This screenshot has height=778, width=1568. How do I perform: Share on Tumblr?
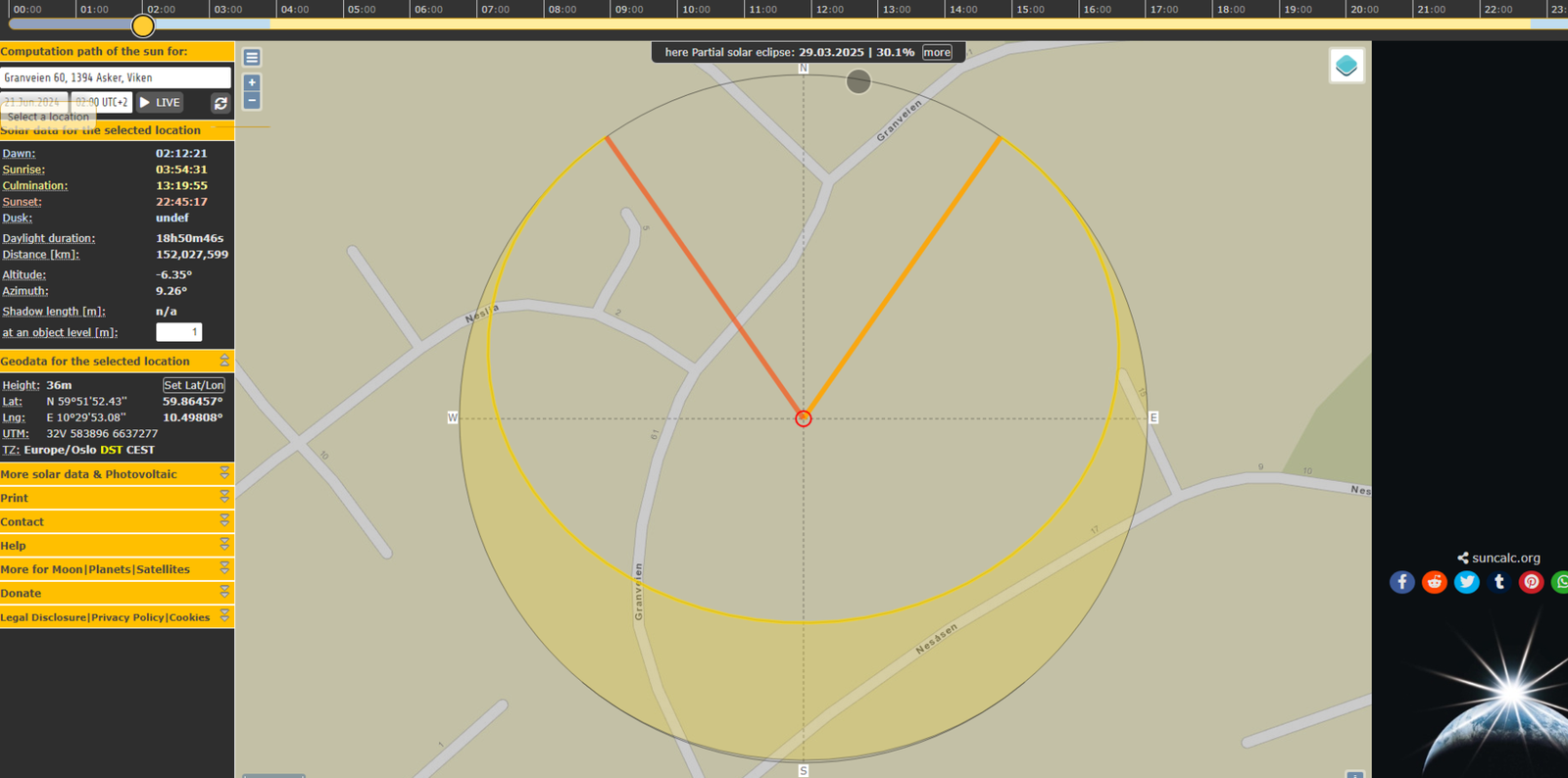click(x=1499, y=583)
